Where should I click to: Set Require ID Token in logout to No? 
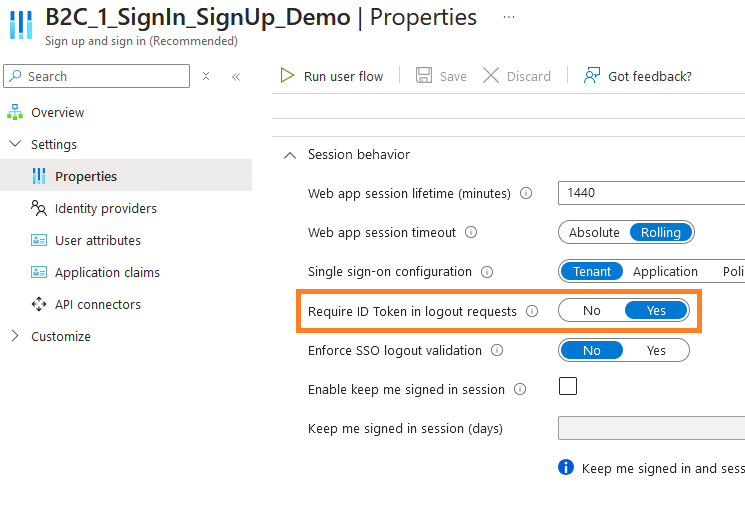pos(592,310)
